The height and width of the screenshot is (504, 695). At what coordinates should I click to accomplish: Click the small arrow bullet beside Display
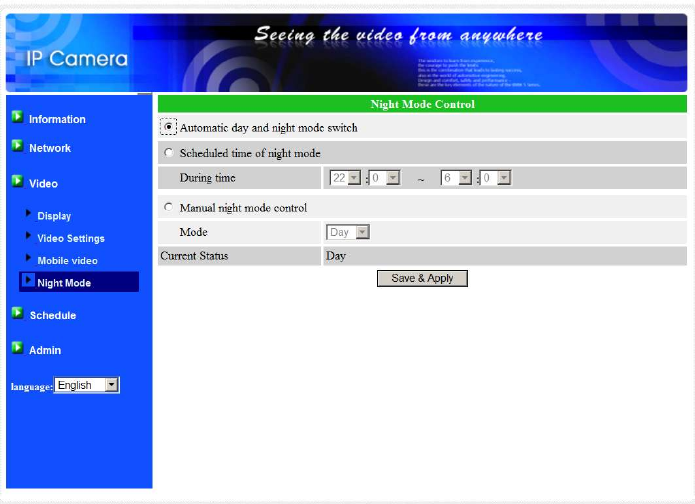[28, 213]
